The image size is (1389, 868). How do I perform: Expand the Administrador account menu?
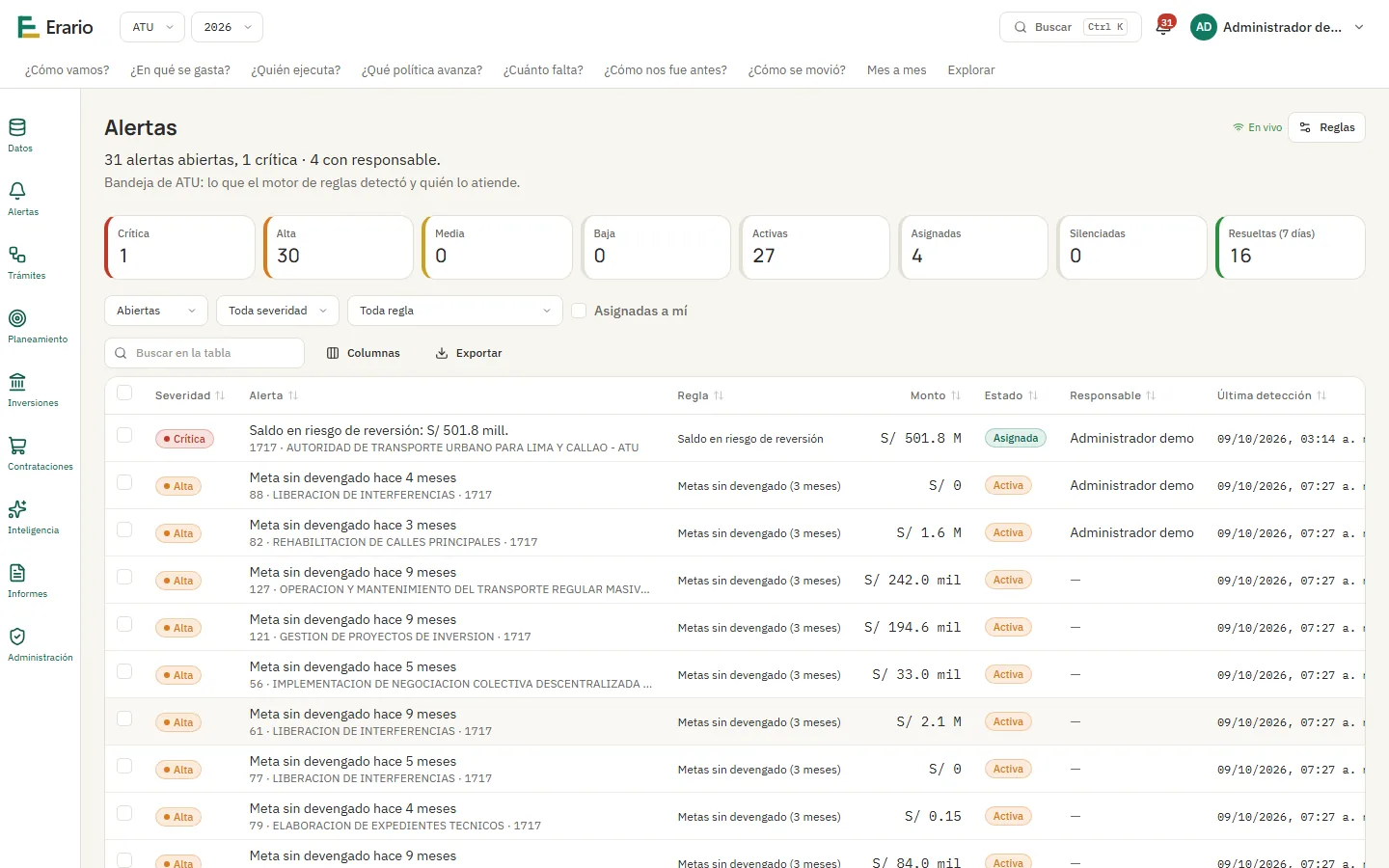coord(1278,27)
